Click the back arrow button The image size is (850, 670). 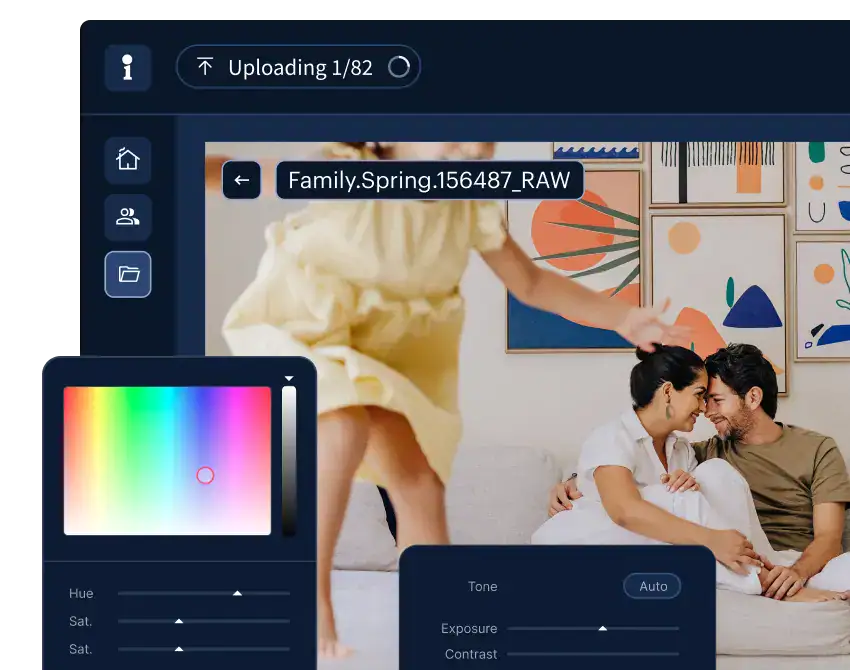click(x=242, y=180)
